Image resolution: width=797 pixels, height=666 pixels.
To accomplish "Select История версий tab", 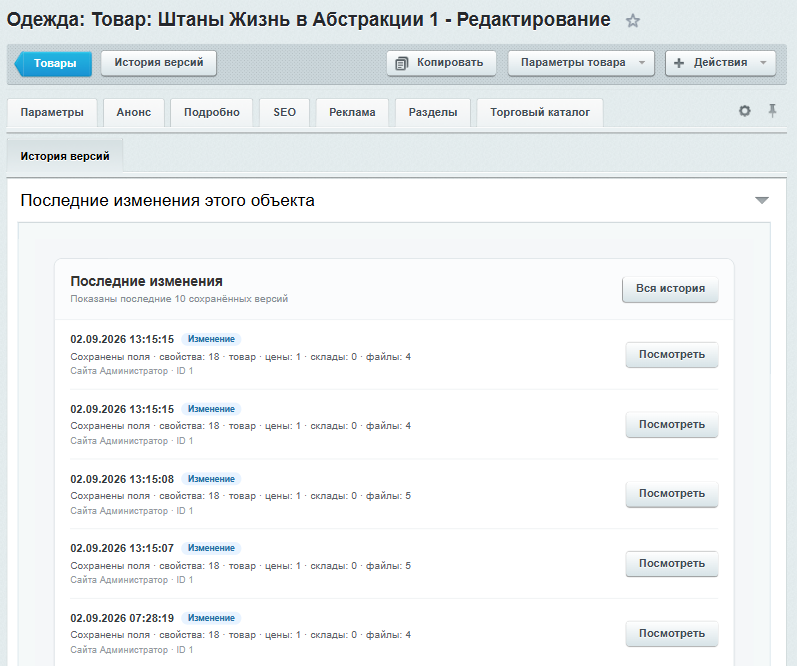I will click(65, 156).
